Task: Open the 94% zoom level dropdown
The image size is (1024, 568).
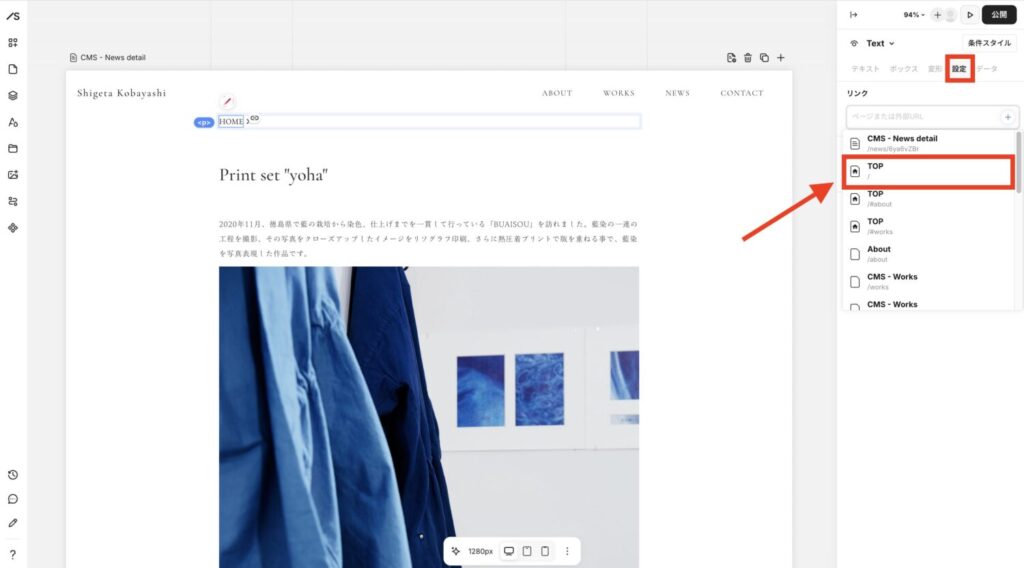Action: [914, 15]
